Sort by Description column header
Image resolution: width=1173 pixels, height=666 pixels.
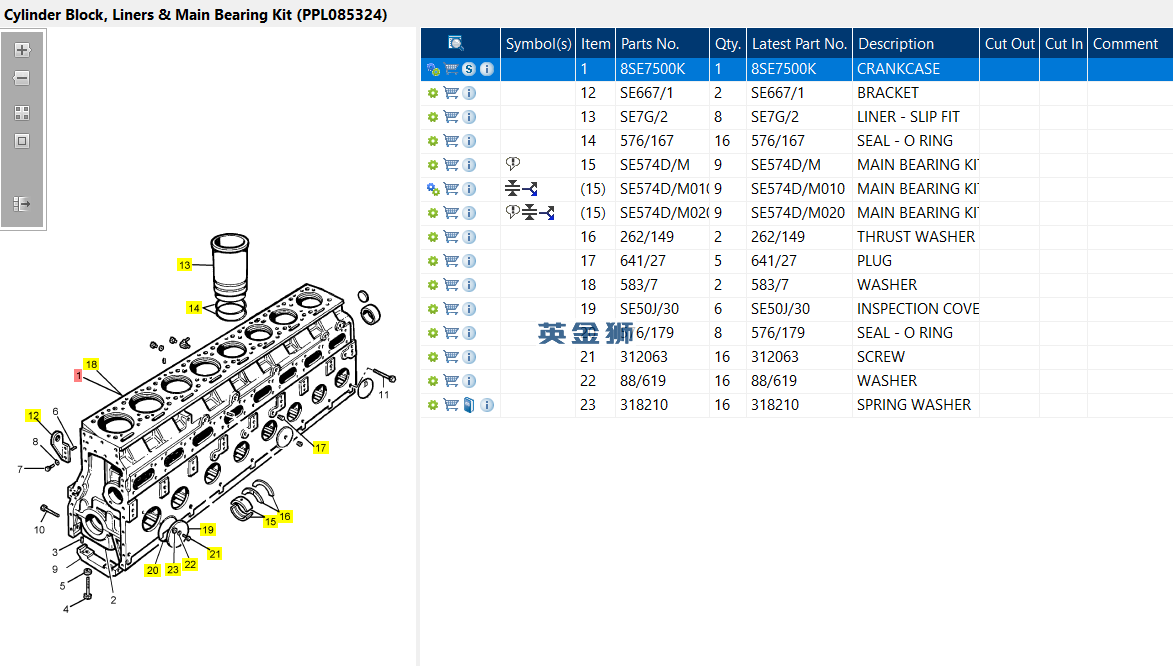(916, 43)
